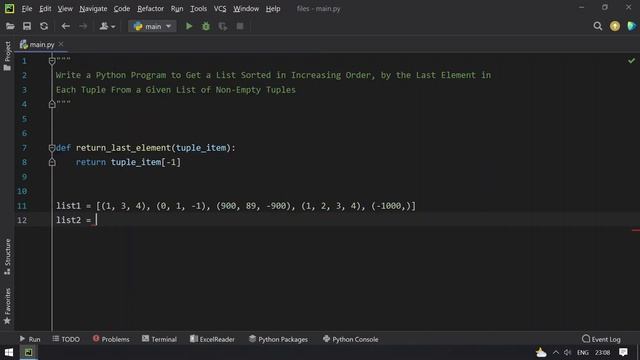Open the Windows Start menu
Image resolution: width=640 pixels, height=360 pixels.
pos(9,352)
